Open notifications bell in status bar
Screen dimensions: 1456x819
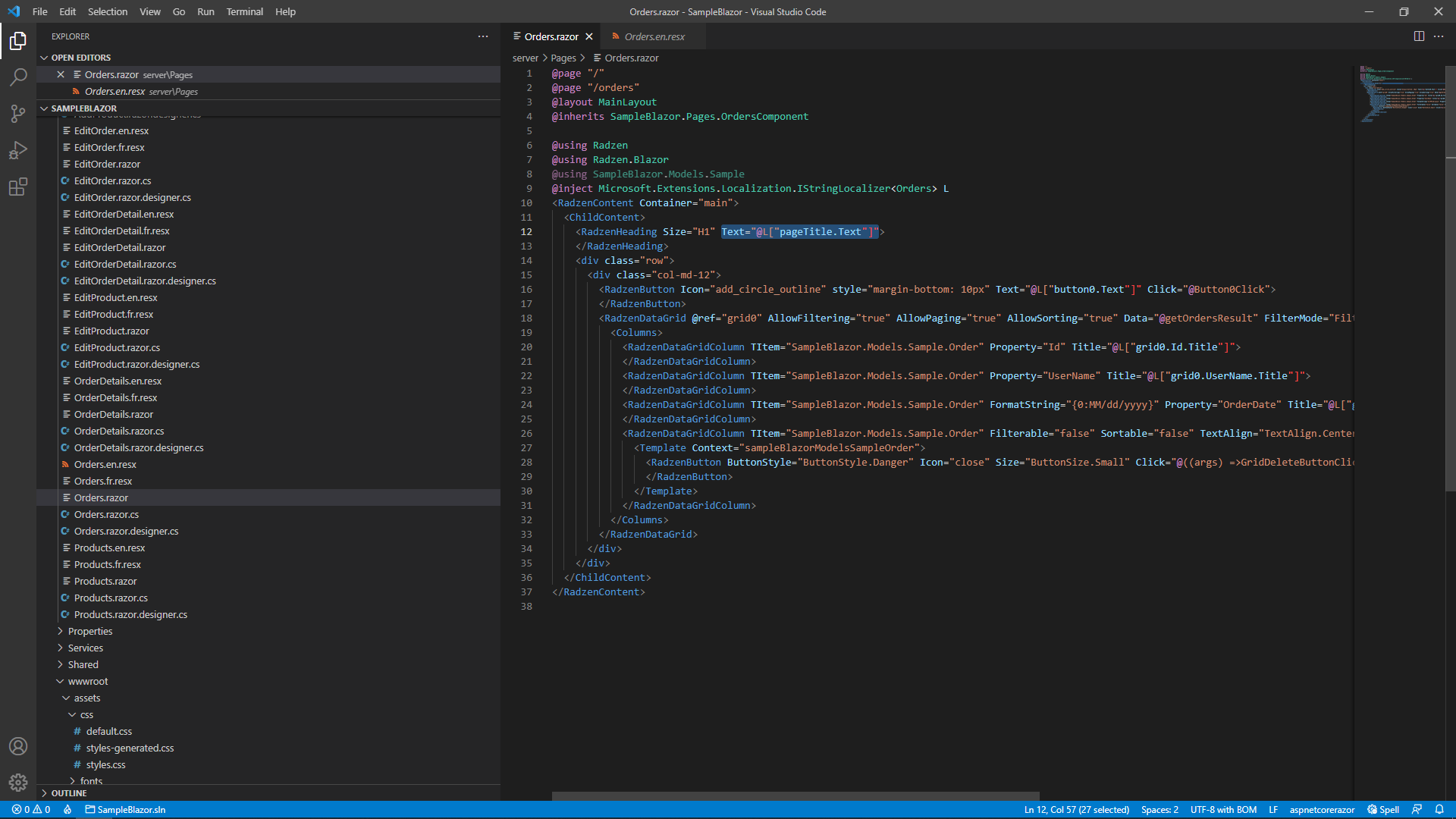coord(1439,810)
